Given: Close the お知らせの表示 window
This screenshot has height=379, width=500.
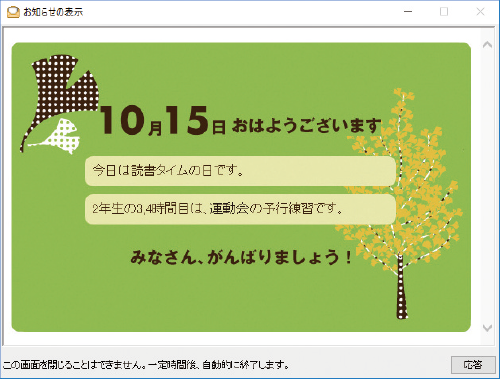Looking at the screenshot, I should (x=480, y=12).
